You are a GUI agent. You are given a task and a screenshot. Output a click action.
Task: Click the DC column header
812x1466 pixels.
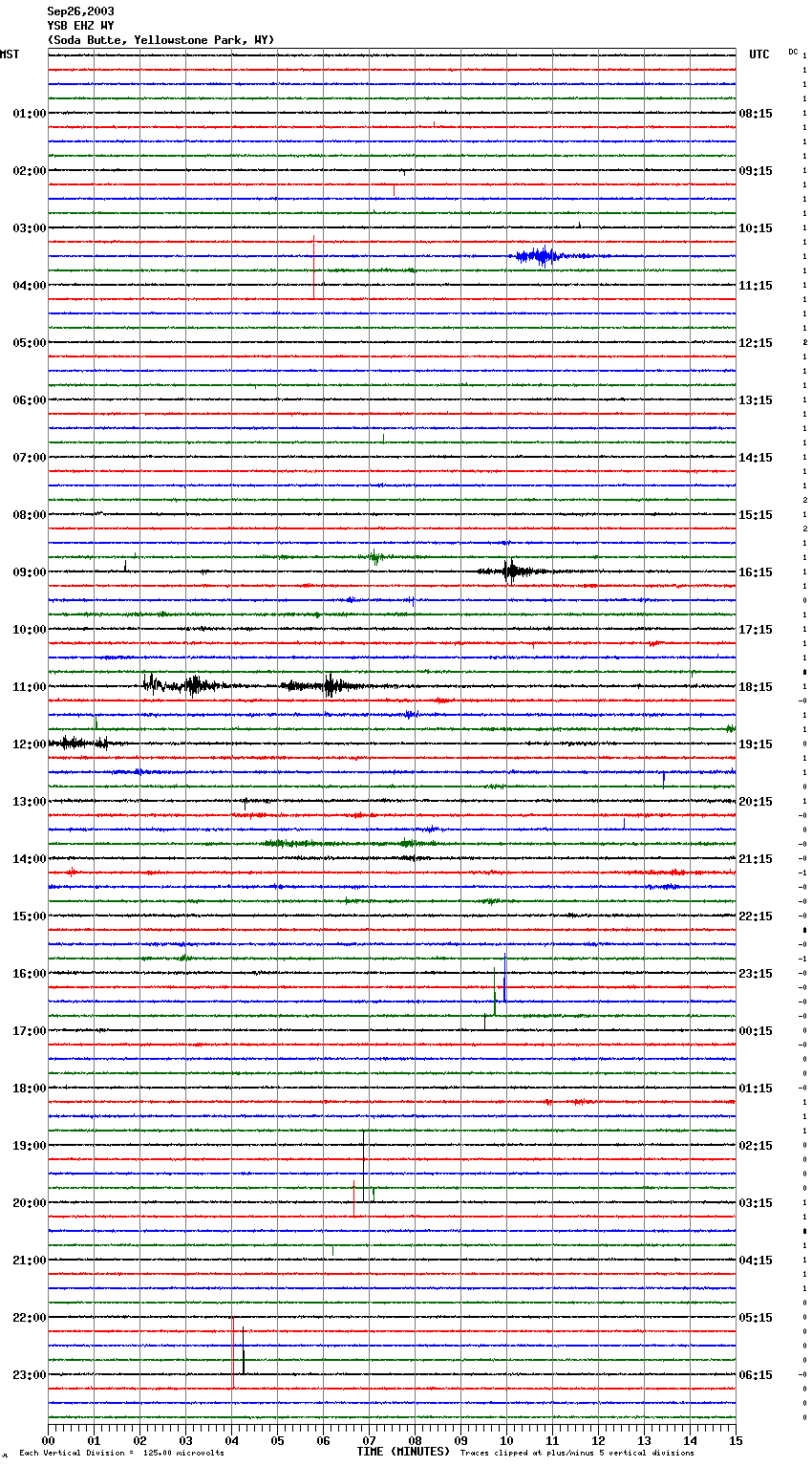pyautogui.click(x=793, y=52)
